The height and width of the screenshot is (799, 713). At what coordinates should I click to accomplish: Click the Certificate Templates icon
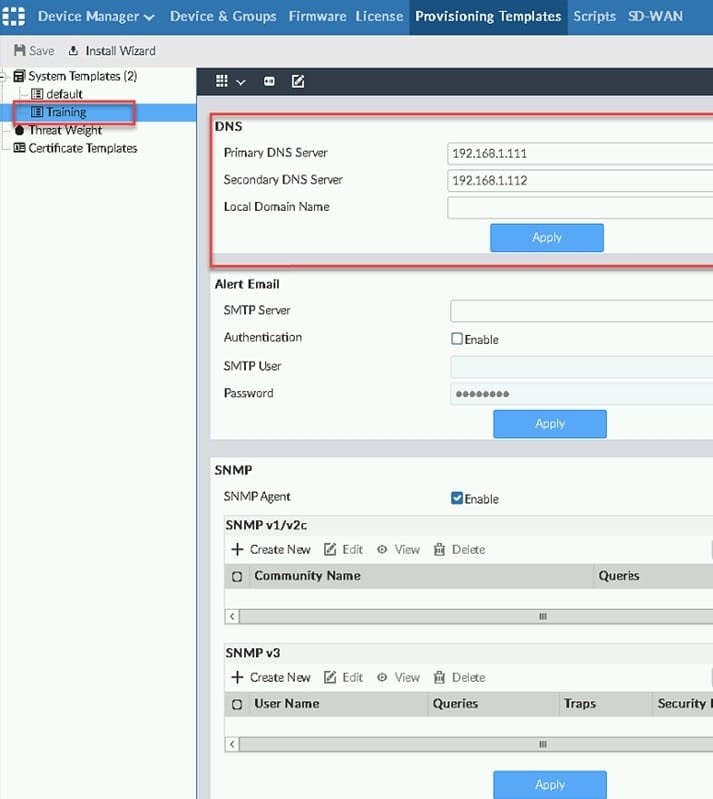tap(19, 148)
